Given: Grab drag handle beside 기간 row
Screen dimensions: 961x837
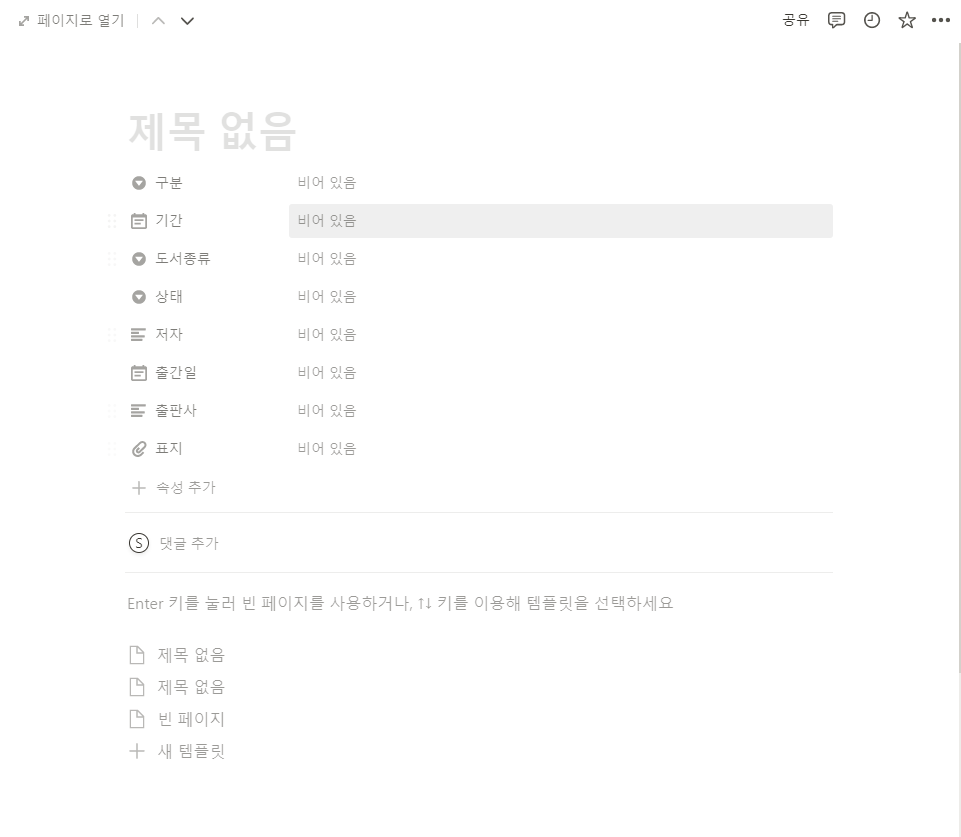Looking at the screenshot, I should pos(112,221).
